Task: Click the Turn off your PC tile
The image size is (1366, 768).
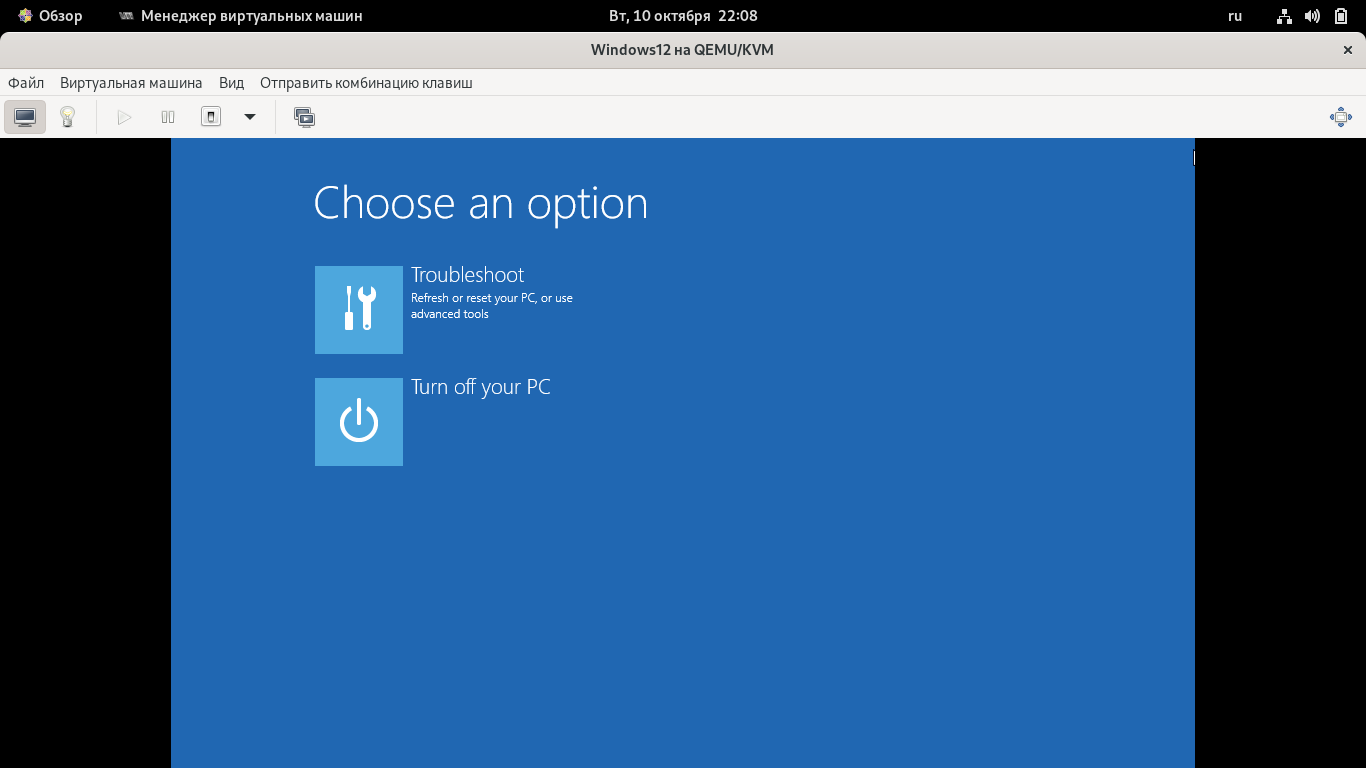Action: click(x=359, y=422)
